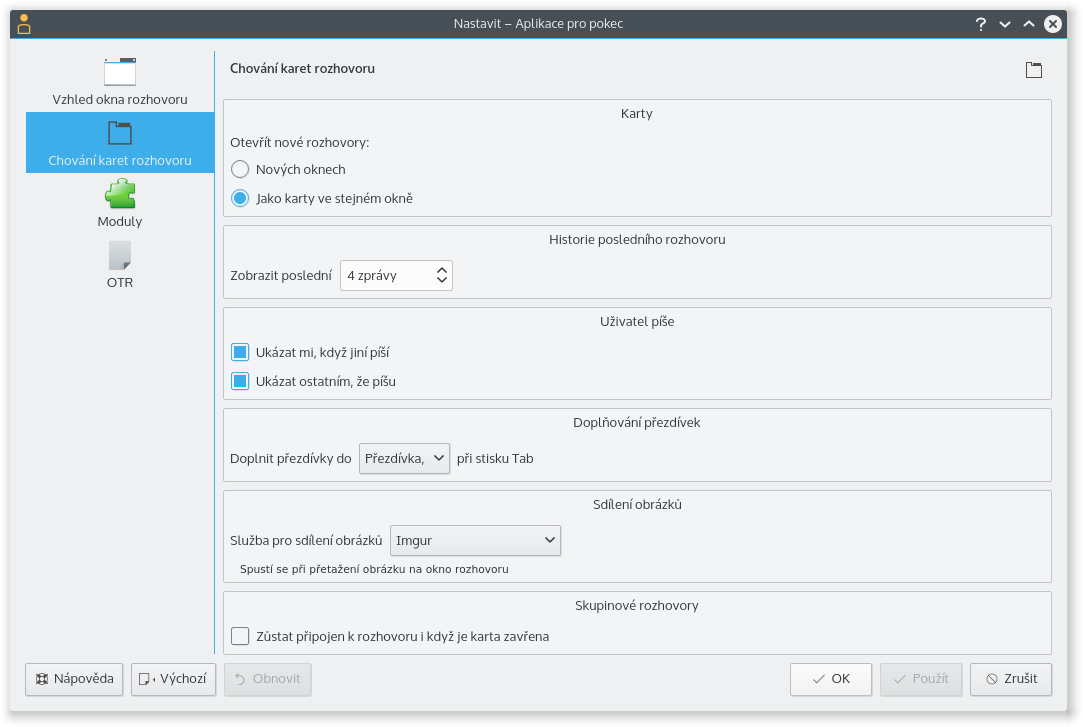
Task: Open the OTR settings page
Action: point(119,264)
